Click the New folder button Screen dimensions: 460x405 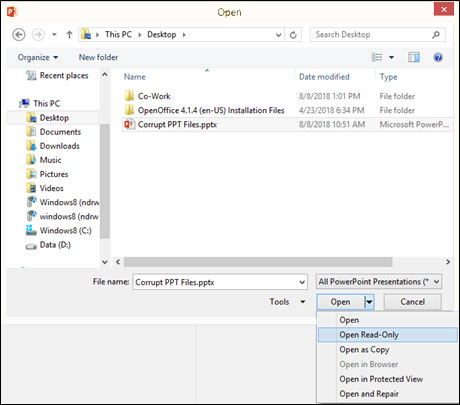click(98, 57)
